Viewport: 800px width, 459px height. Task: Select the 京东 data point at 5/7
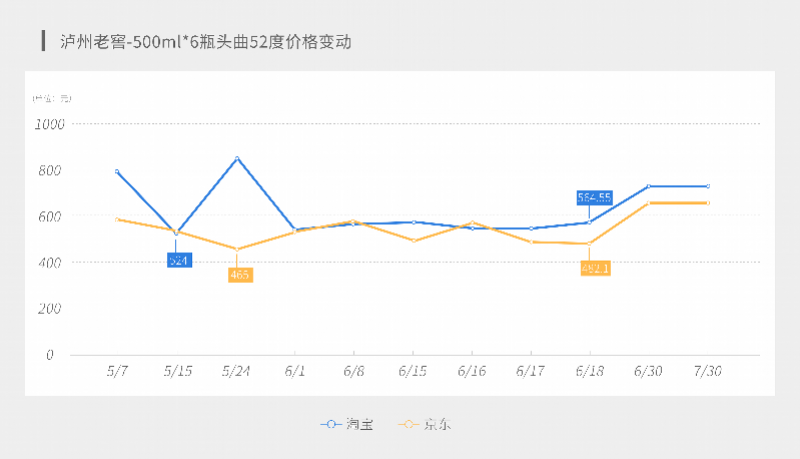(117, 220)
